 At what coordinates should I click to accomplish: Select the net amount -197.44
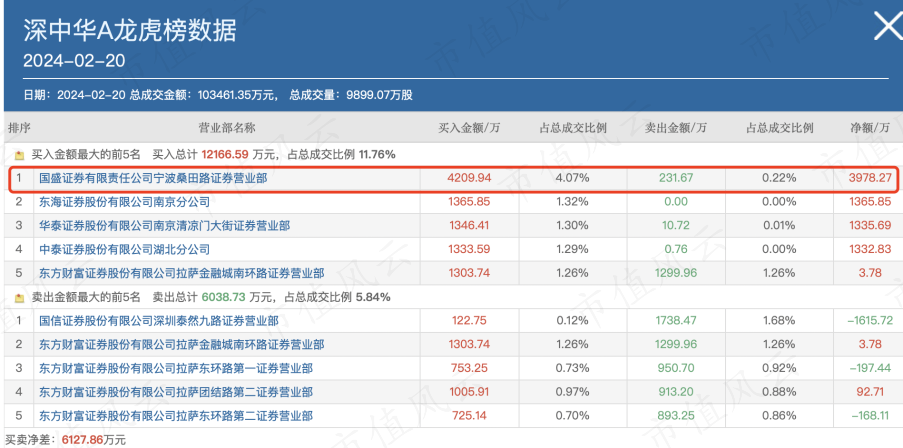point(870,369)
